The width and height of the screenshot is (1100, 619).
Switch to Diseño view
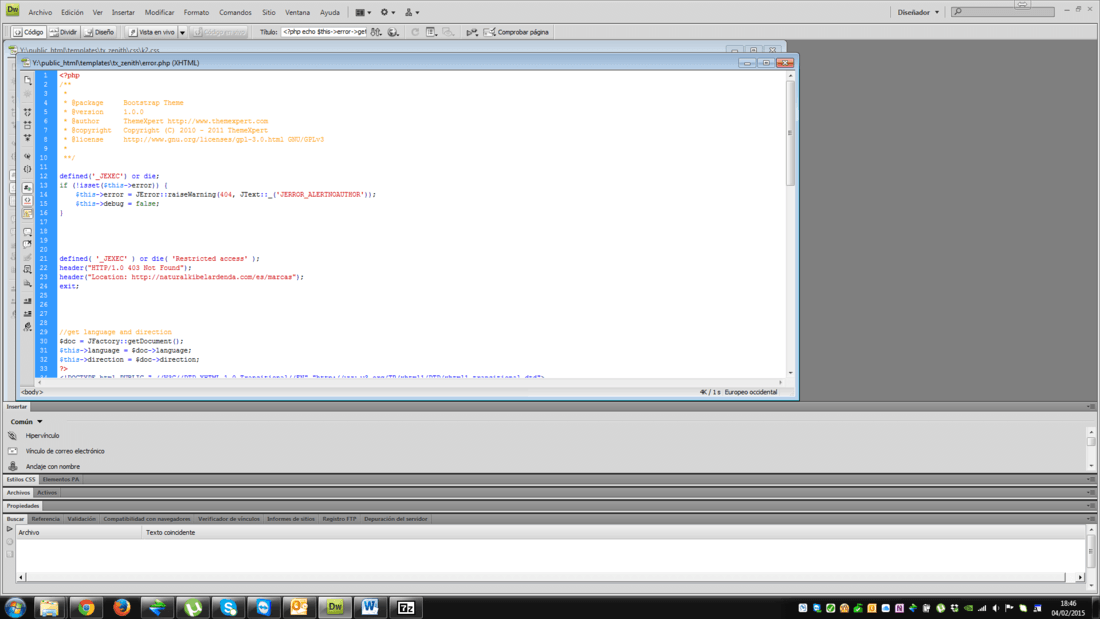pos(99,32)
